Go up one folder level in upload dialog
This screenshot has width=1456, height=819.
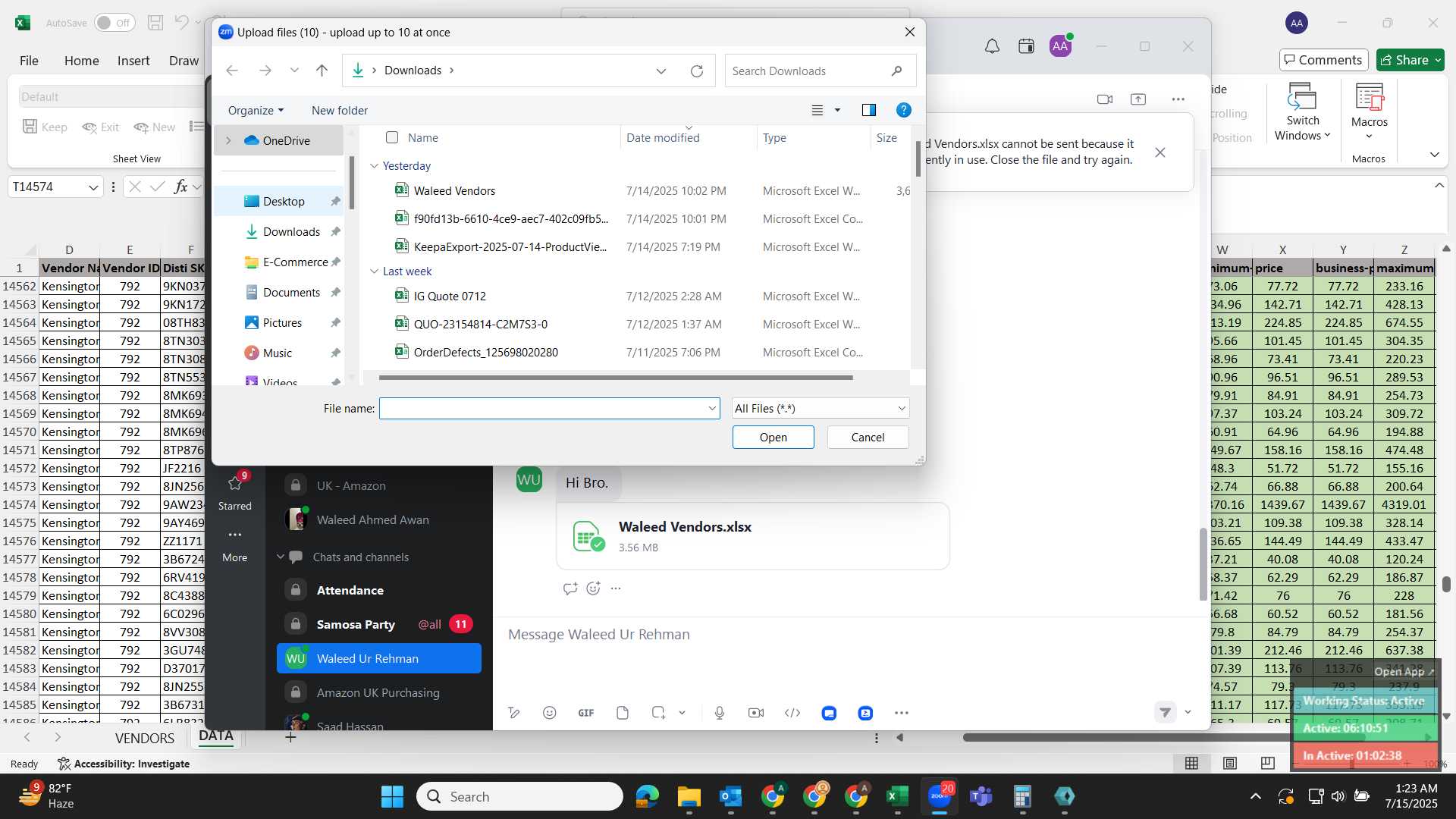[x=322, y=71]
